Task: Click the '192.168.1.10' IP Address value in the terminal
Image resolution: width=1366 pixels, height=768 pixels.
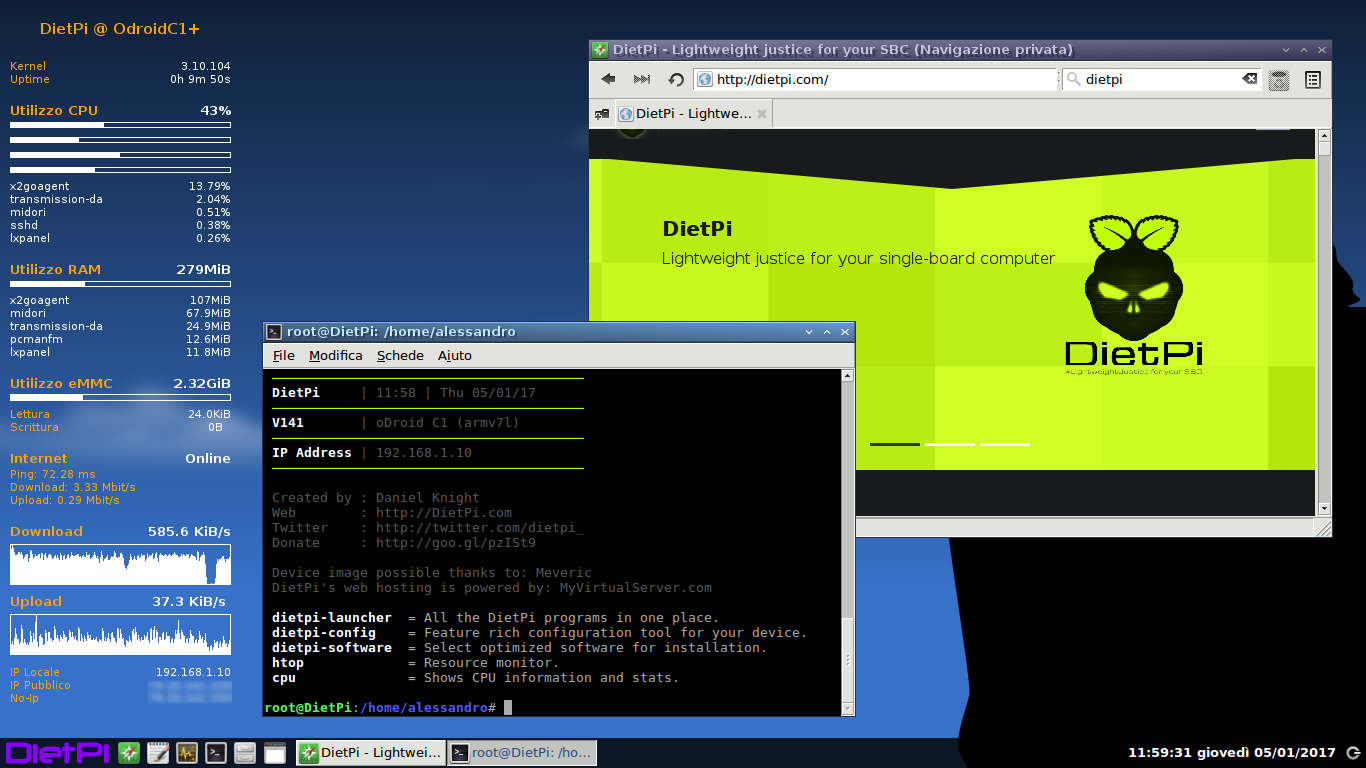Action: [424, 453]
